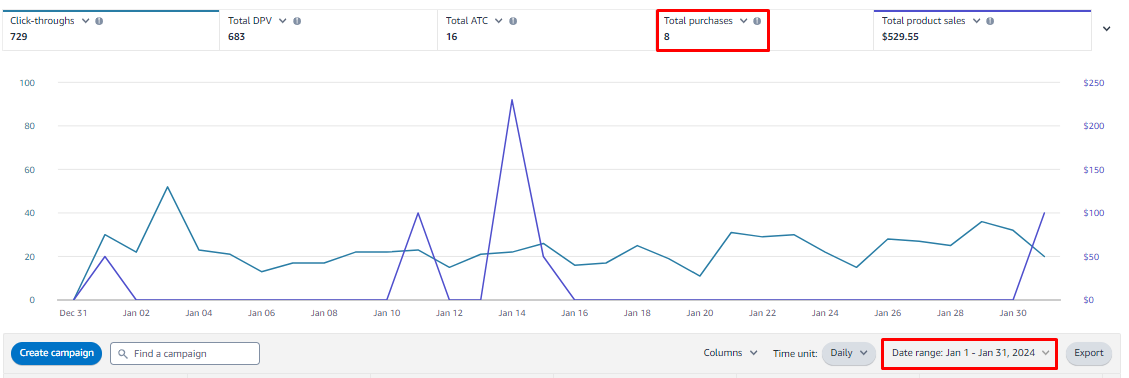The height and width of the screenshot is (378, 1129).
Task: Click the 100 left axis label
Action: [x=28, y=84]
